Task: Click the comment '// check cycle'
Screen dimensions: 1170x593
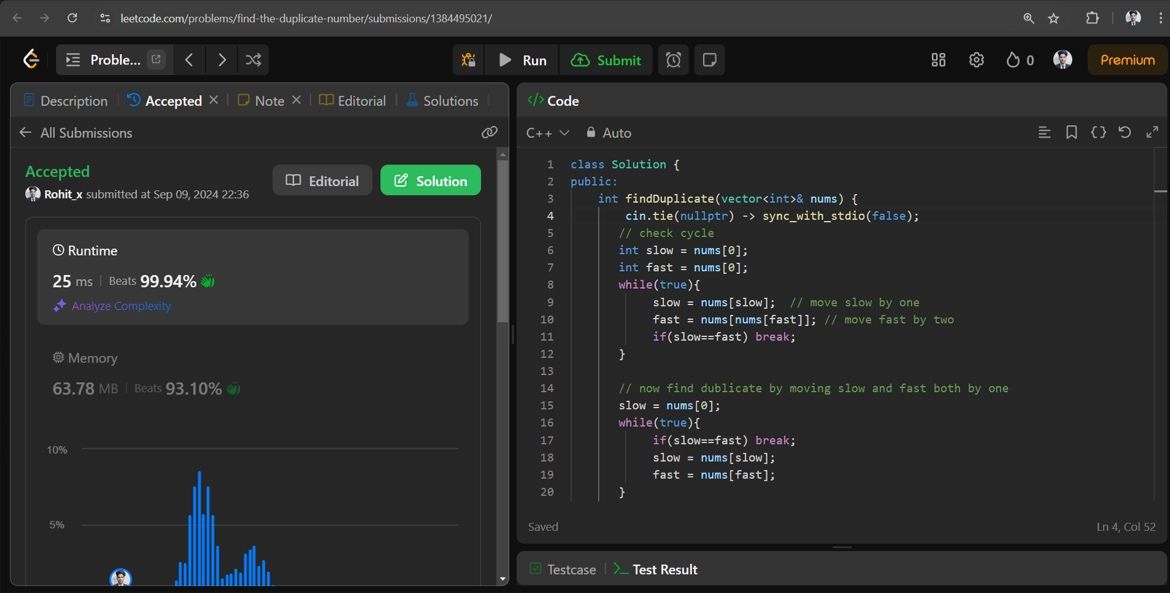Action: (666, 233)
